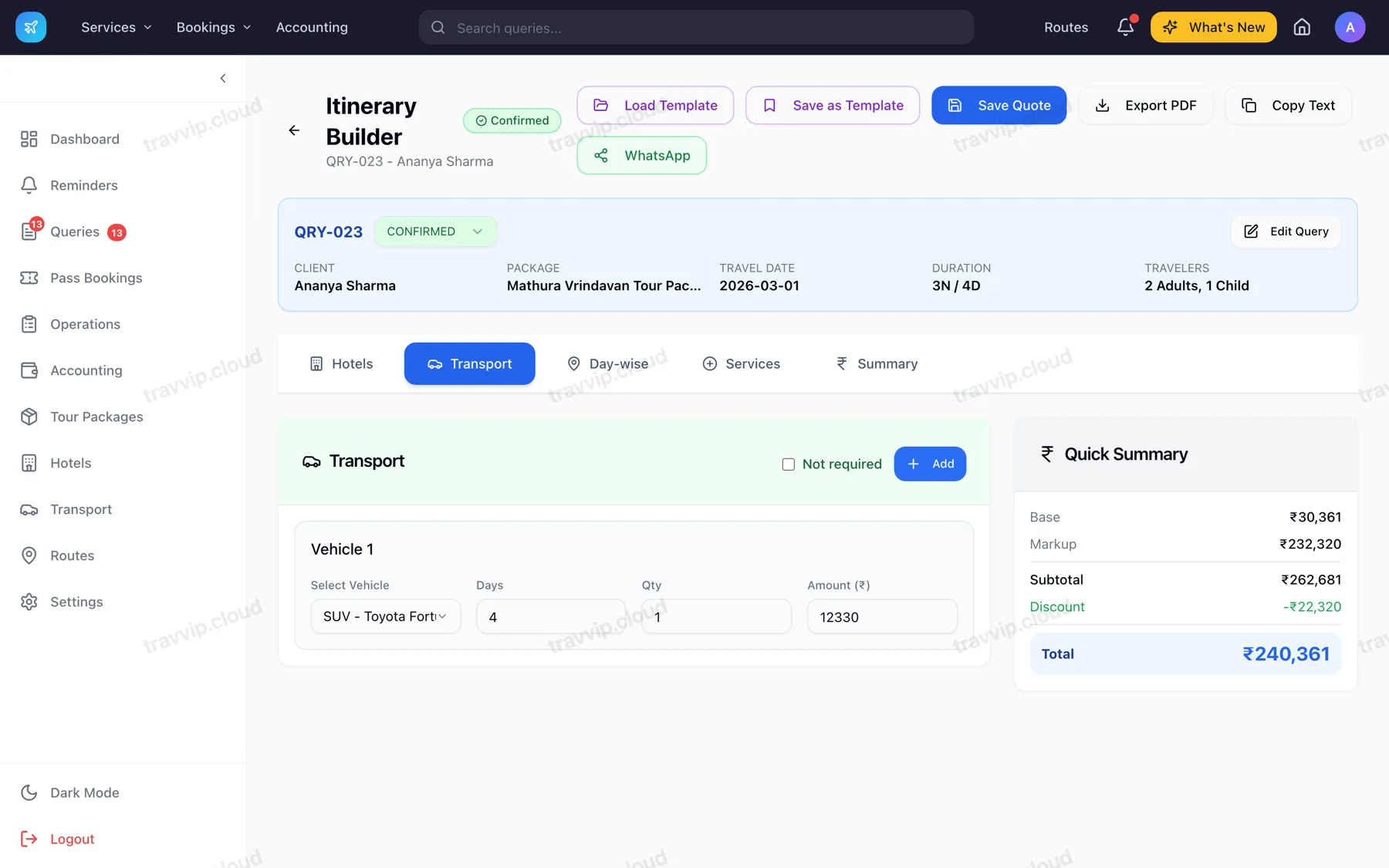
Task: Click Export PDF
Action: [x=1146, y=105]
